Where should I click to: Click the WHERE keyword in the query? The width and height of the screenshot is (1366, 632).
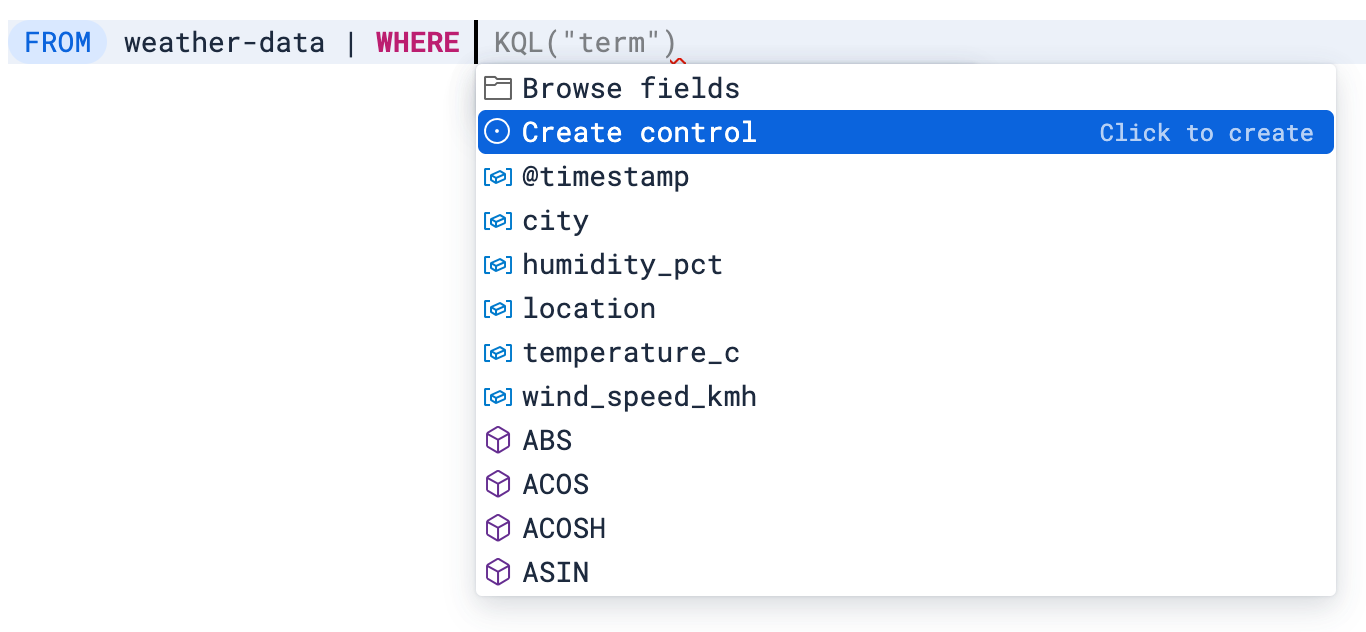coord(417,42)
